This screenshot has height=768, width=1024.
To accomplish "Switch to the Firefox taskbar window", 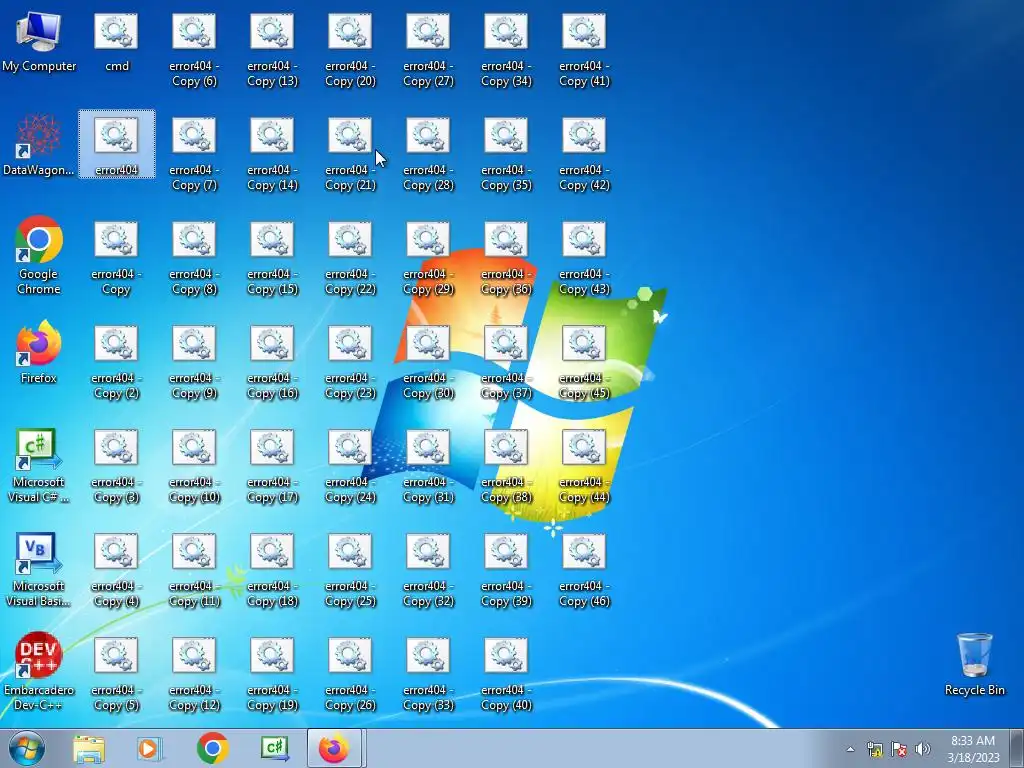I will (x=334, y=748).
